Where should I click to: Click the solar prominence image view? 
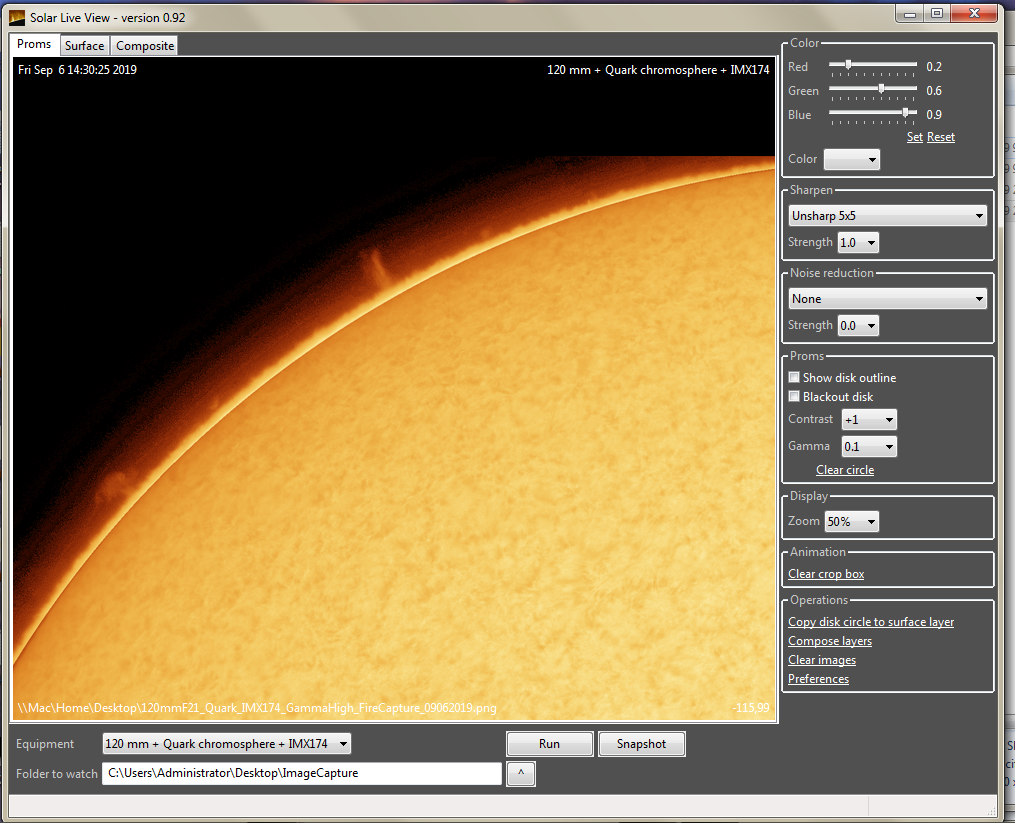point(394,389)
